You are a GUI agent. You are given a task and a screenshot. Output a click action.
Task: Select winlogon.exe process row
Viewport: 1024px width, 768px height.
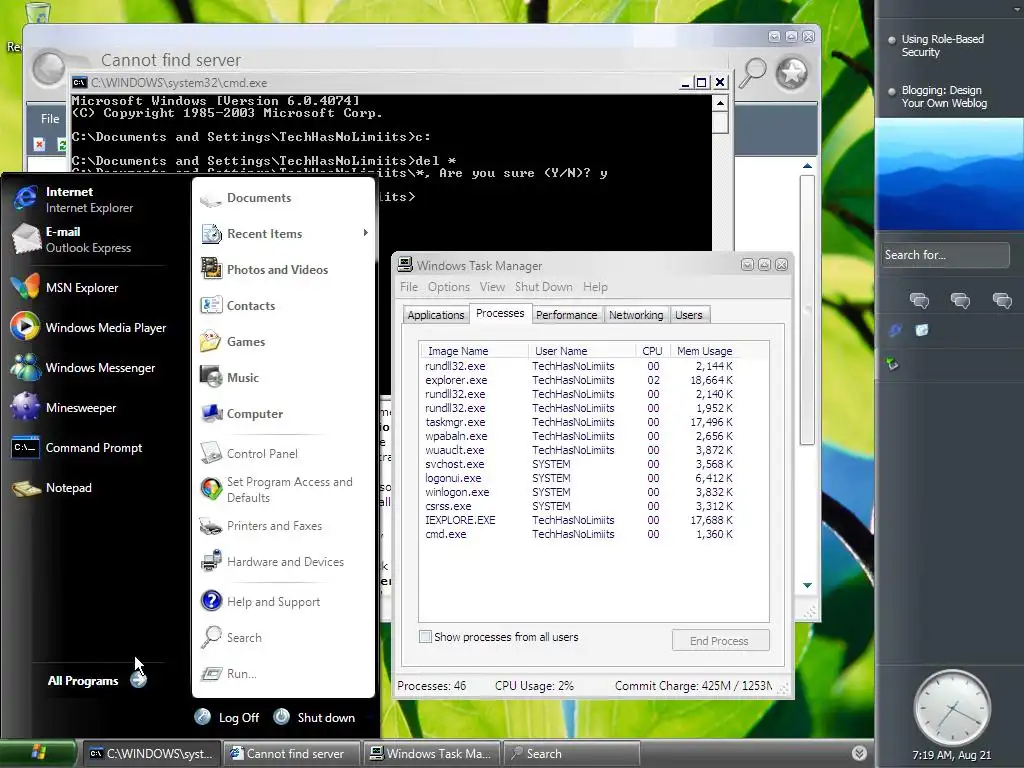[579, 492]
